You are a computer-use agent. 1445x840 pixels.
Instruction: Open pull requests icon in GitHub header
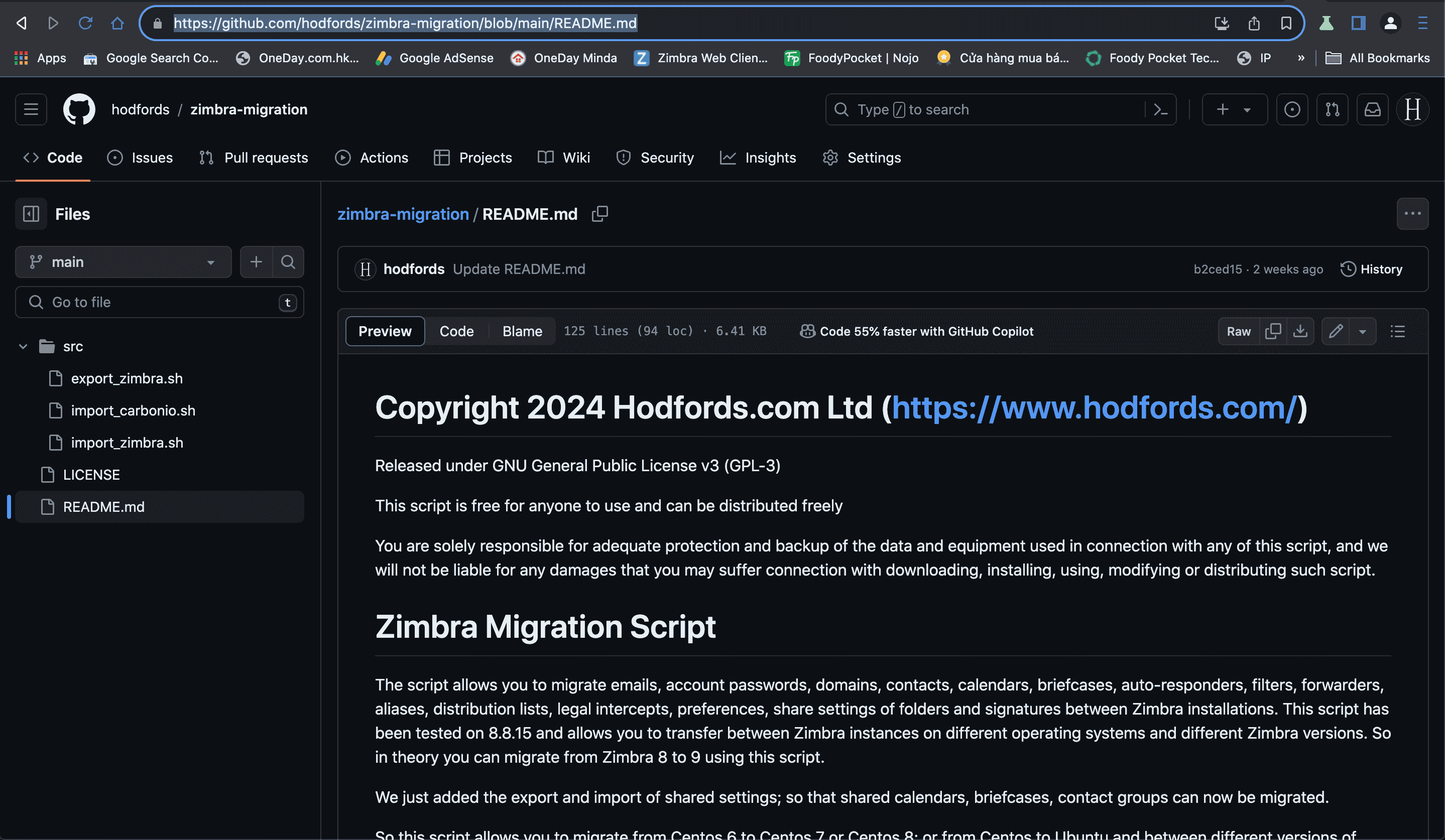(1332, 109)
